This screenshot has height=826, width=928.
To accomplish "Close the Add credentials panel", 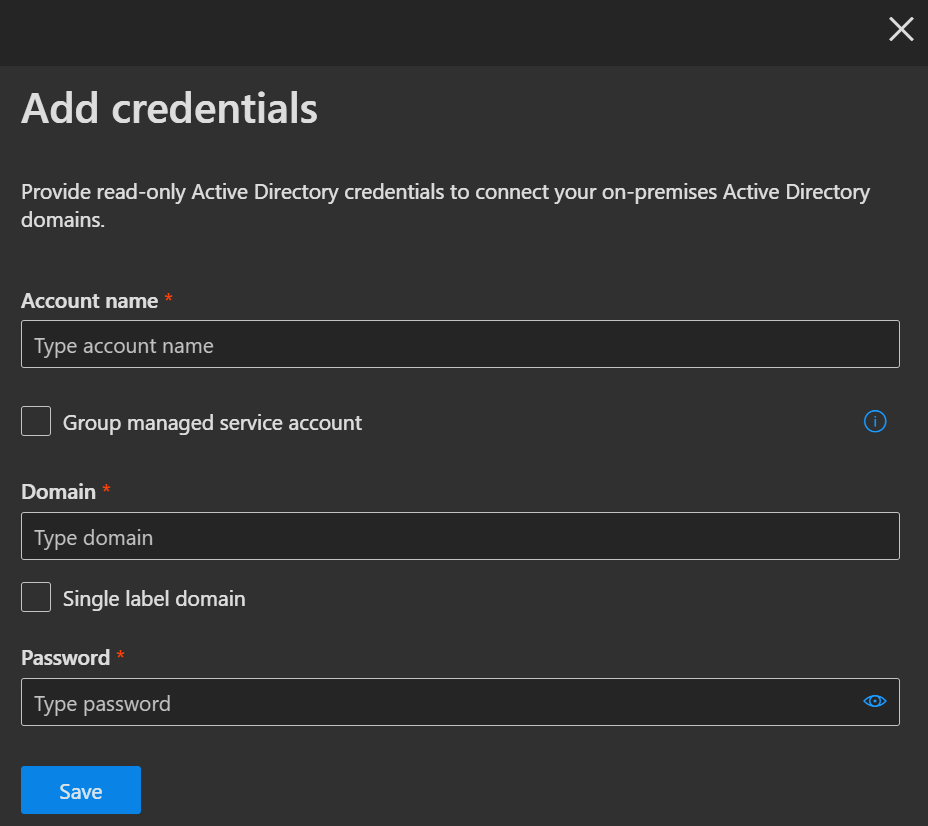I will pos(901,29).
